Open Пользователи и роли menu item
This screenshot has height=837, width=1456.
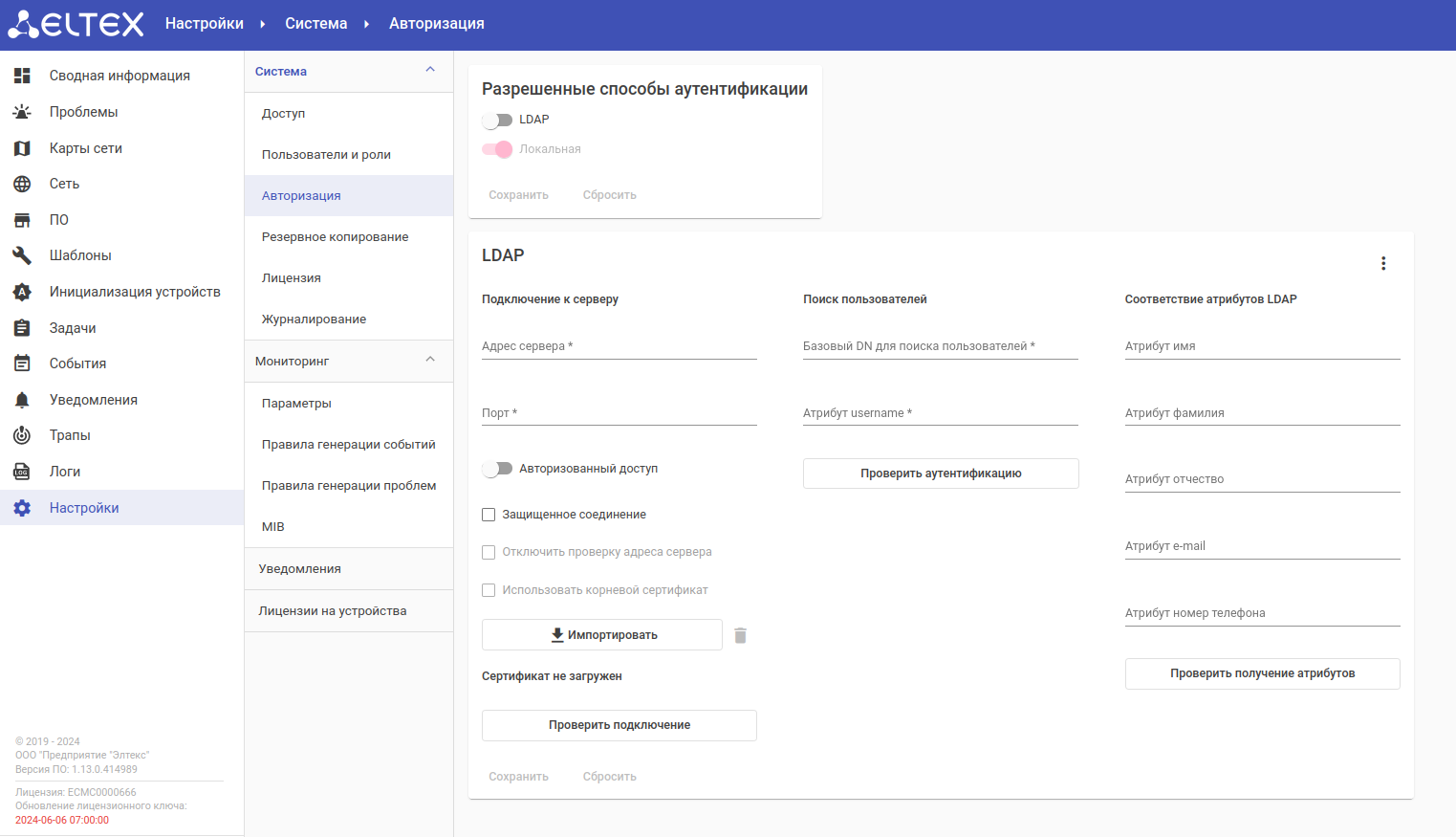[326, 155]
